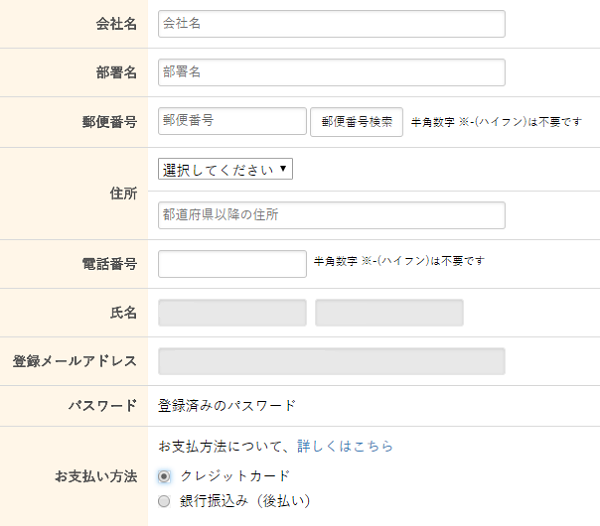
Task: Click the first 氏名 name field
Action: (x=232, y=313)
